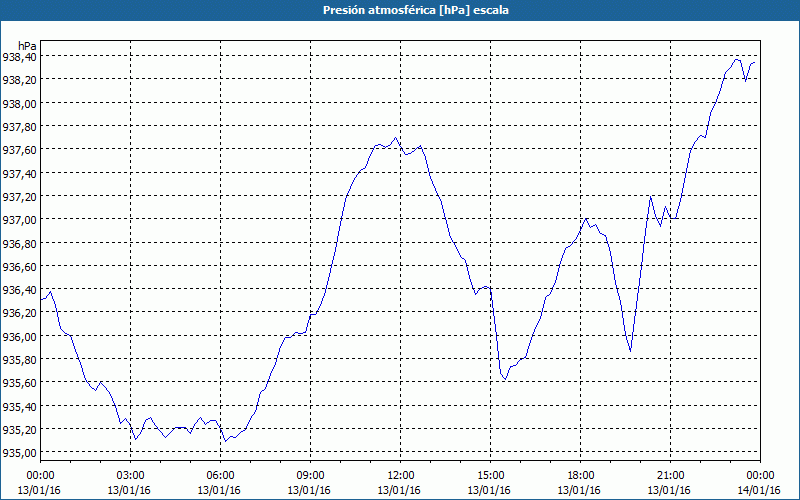Click the 14/01/16 date label
This screenshot has height=500, width=800.
[x=759, y=490]
